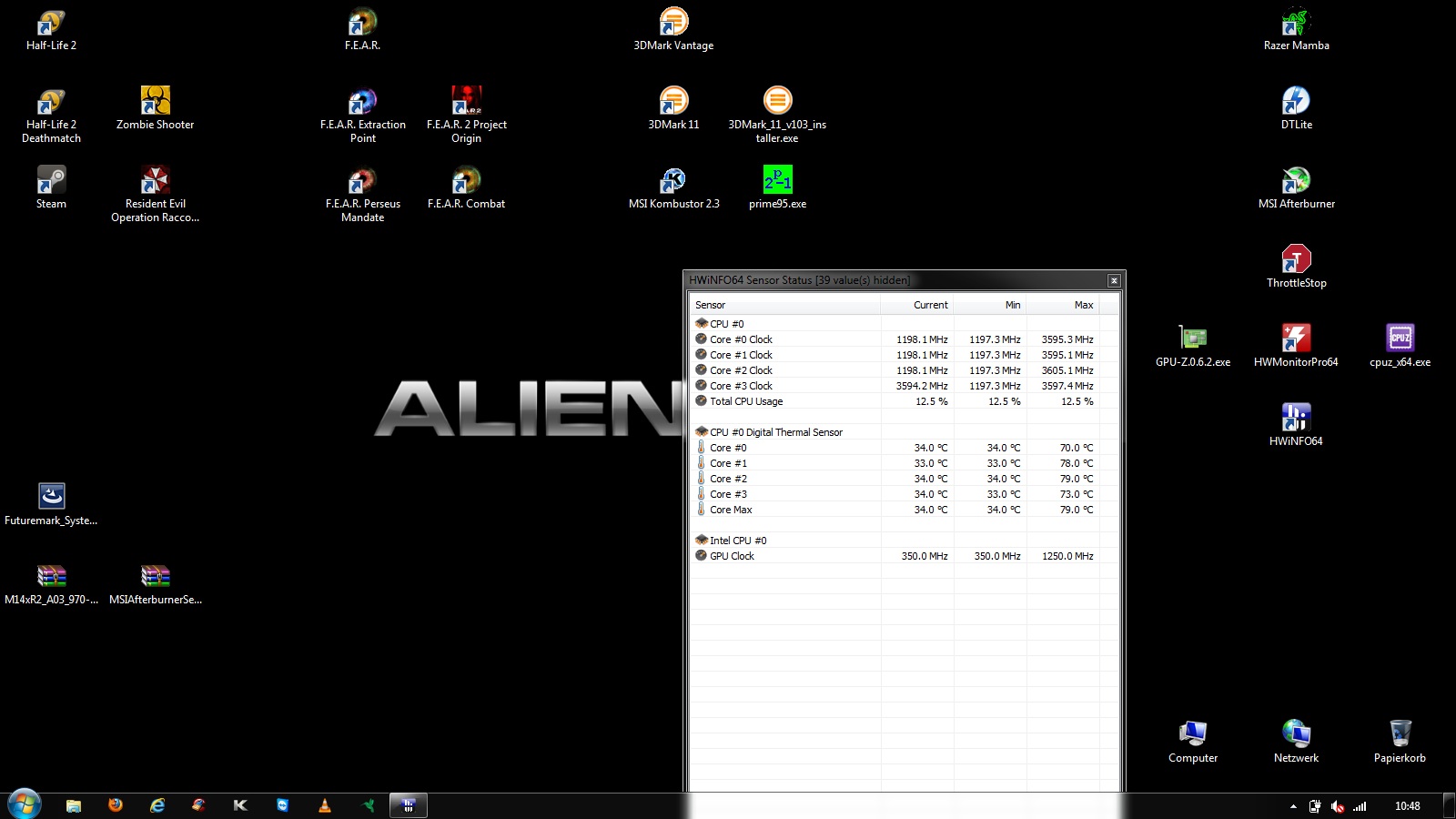Select the Steam desktop shortcut
Screen dimensions: 1456x819
point(51,187)
